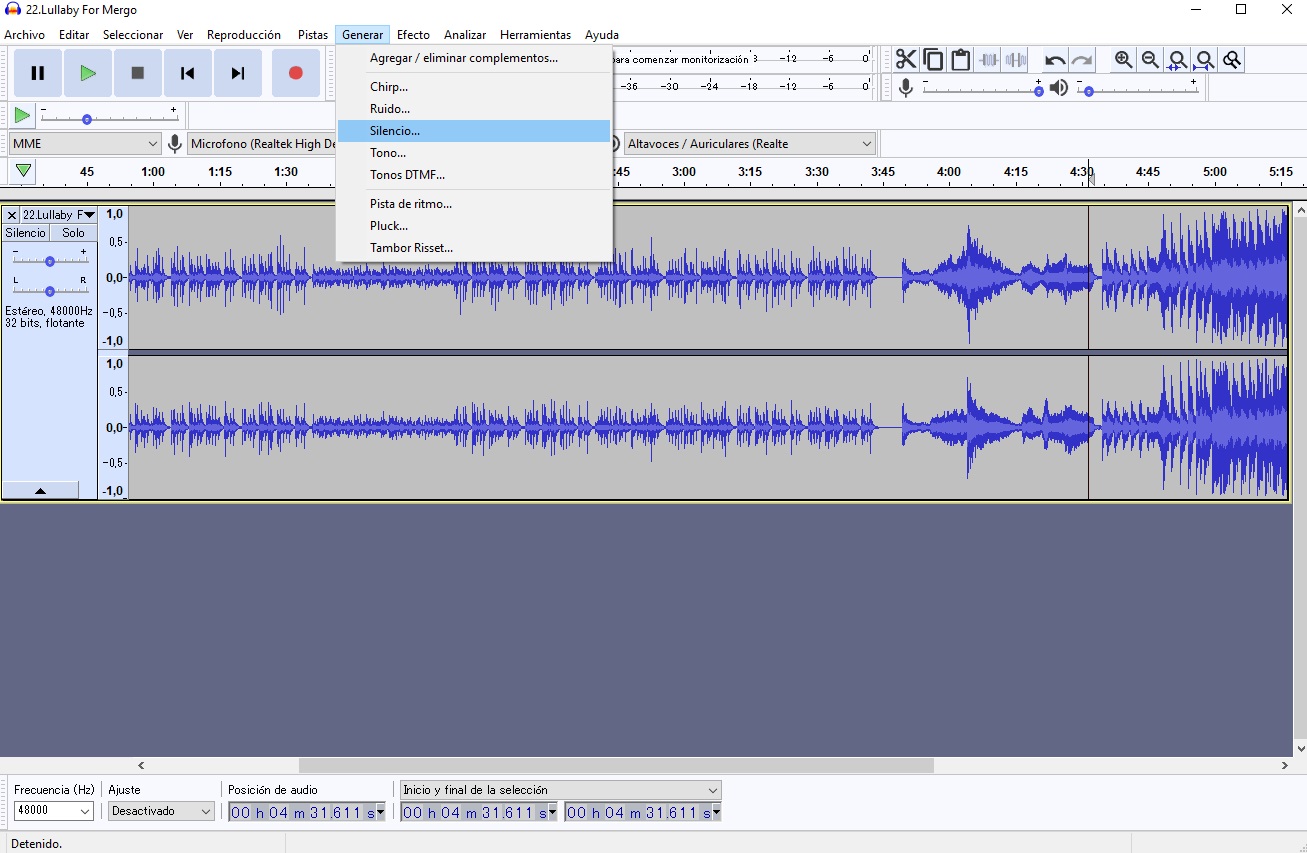
Task: Collapse the track with bottom arrow button
Action: click(40, 490)
